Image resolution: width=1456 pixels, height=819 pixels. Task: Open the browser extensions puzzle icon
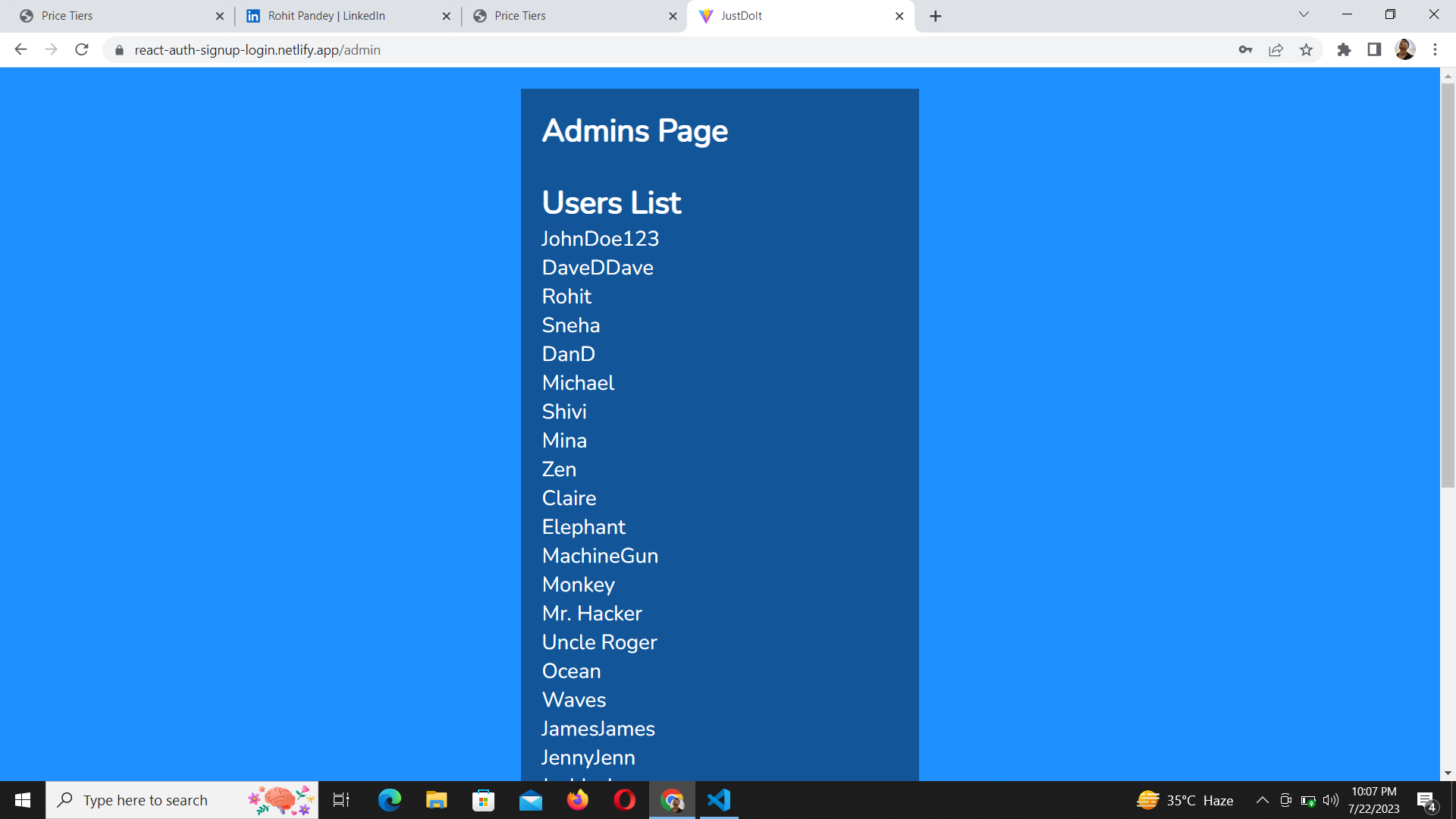coord(1344,50)
